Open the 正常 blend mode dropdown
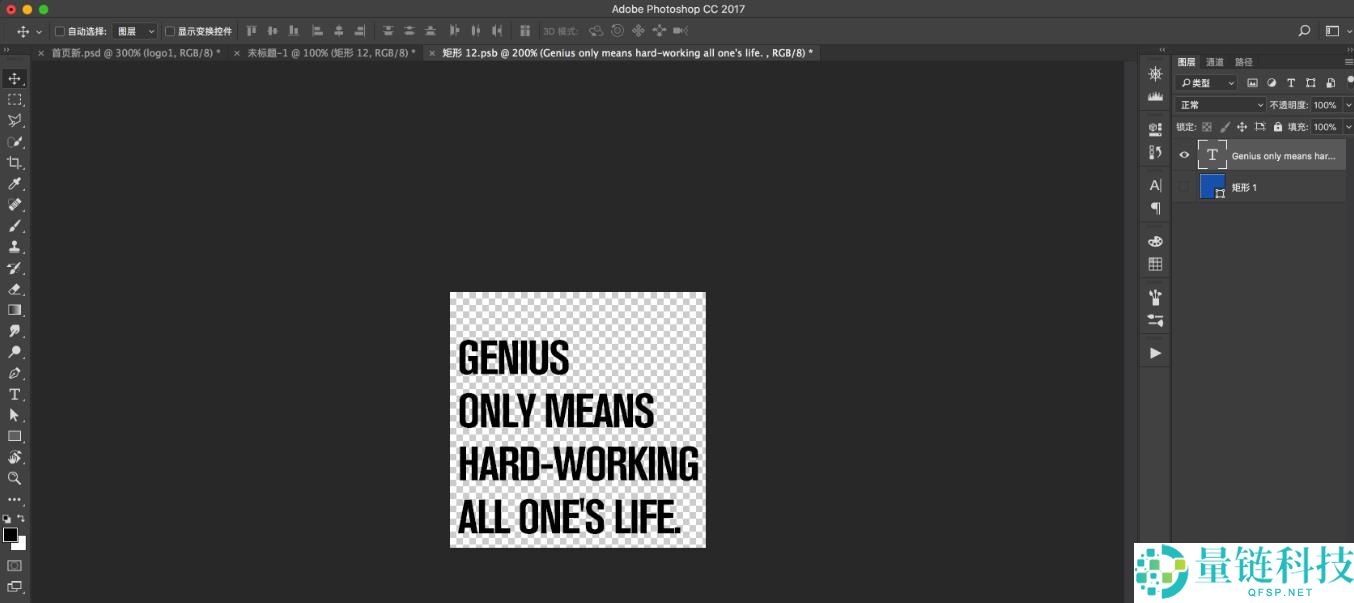The height and width of the screenshot is (603, 1354). (x=1221, y=105)
